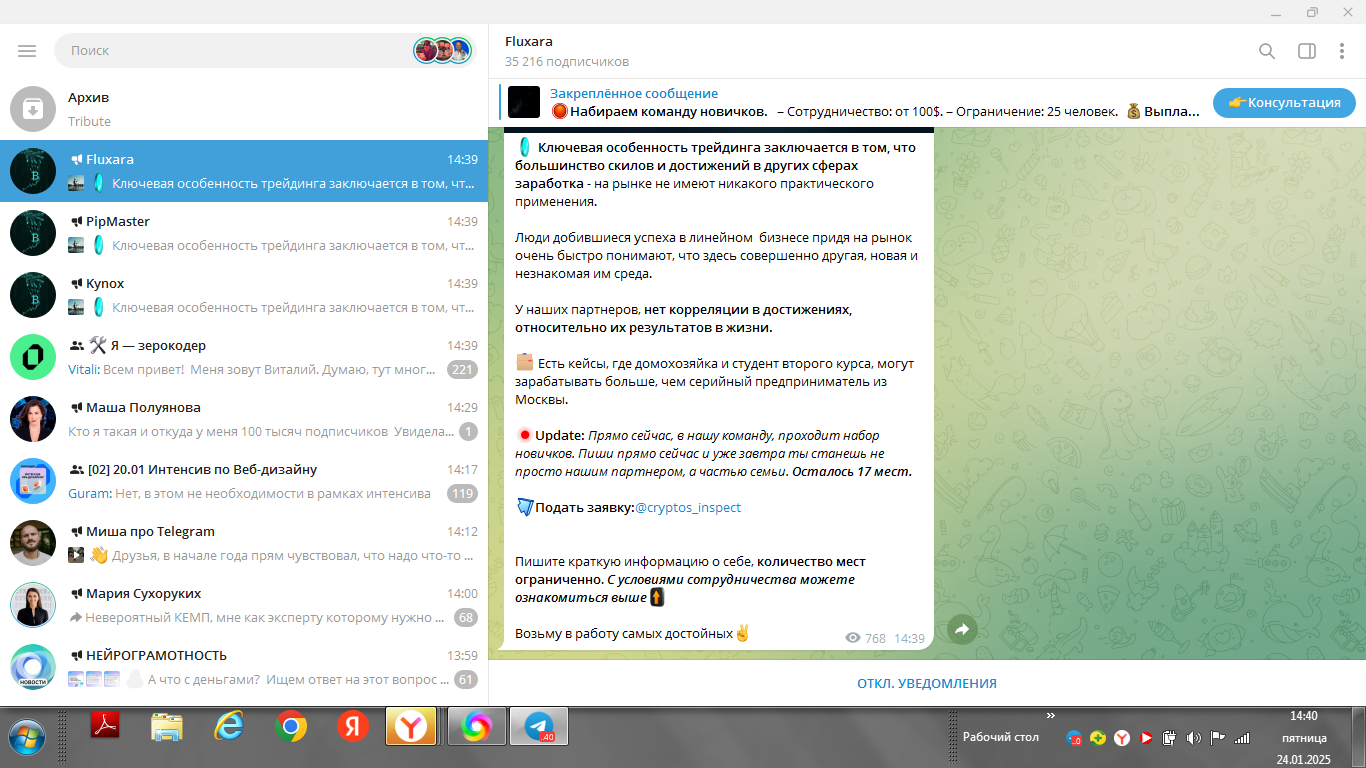Click the Yandex Y tray icon
The height and width of the screenshot is (768, 1366).
coord(1122,738)
